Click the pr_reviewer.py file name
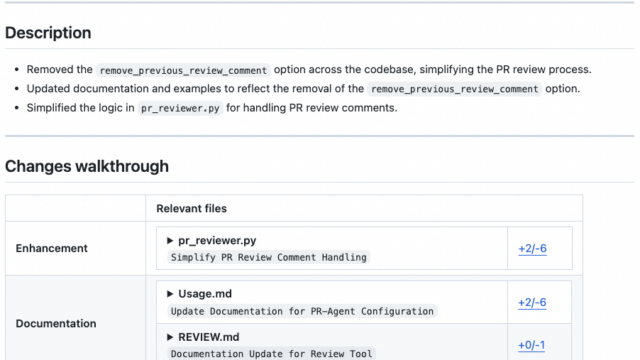The image size is (640, 360). coord(217,241)
